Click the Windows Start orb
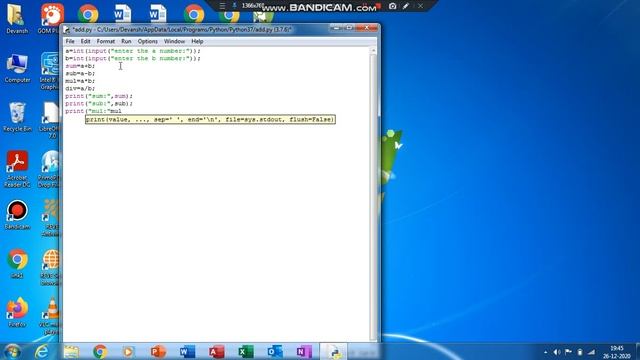Image resolution: width=640 pixels, height=360 pixels. tap(12, 351)
